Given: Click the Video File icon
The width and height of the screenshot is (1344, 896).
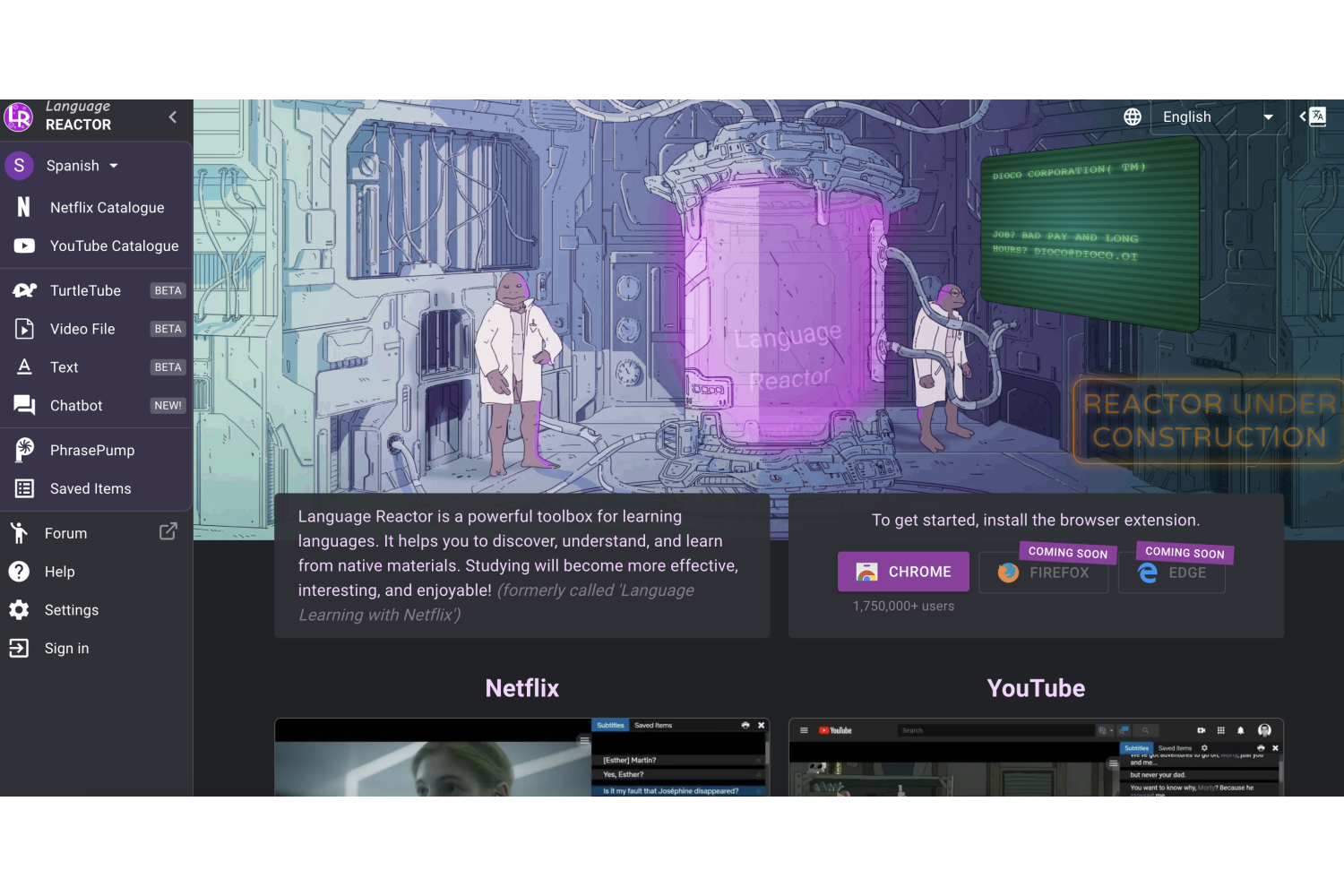Looking at the screenshot, I should click(24, 329).
